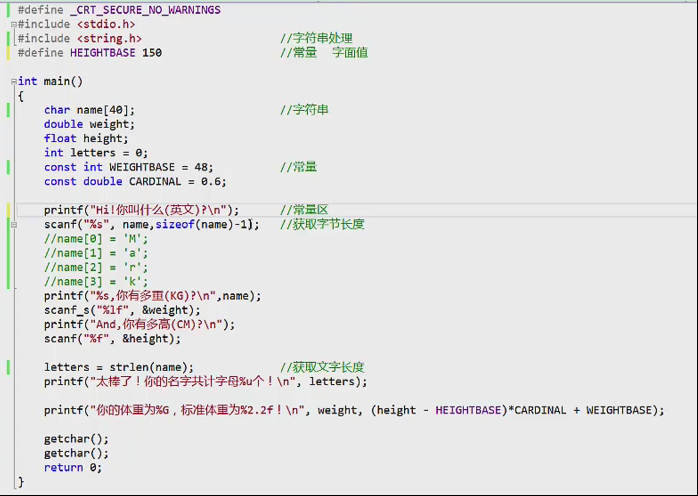The image size is (698, 496).
Task: Click the float height declaration line
Action: pos(86,139)
